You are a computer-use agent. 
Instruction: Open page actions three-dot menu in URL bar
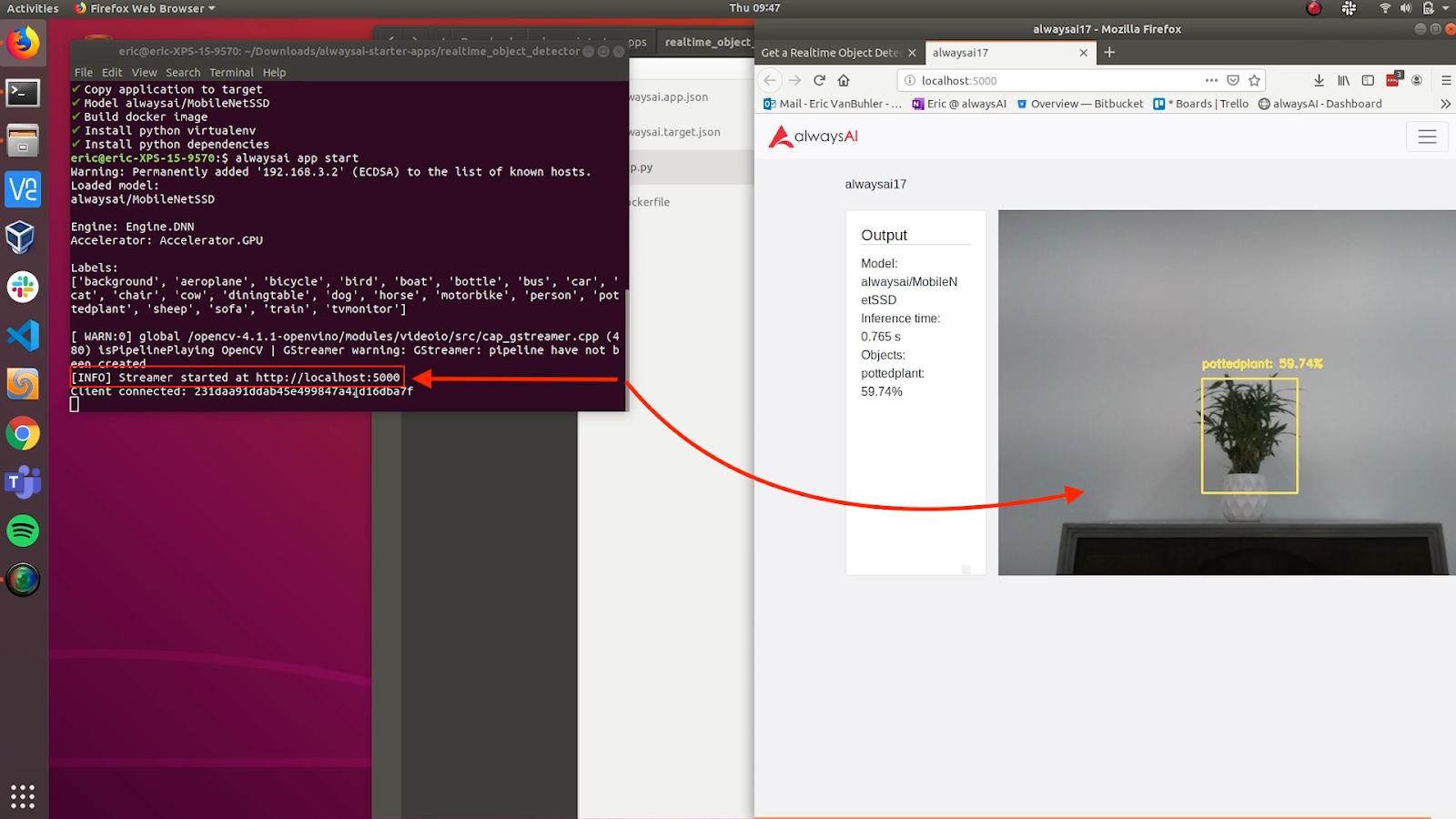[x=1211, y=80]
